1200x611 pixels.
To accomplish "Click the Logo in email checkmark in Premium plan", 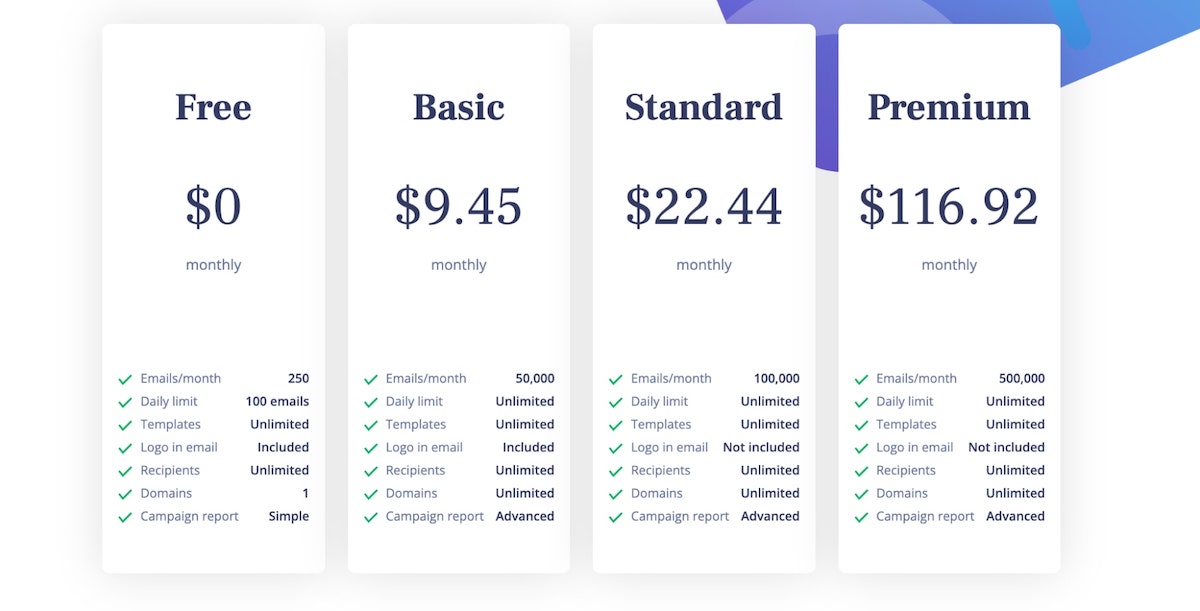I will [x=861, y=449].
